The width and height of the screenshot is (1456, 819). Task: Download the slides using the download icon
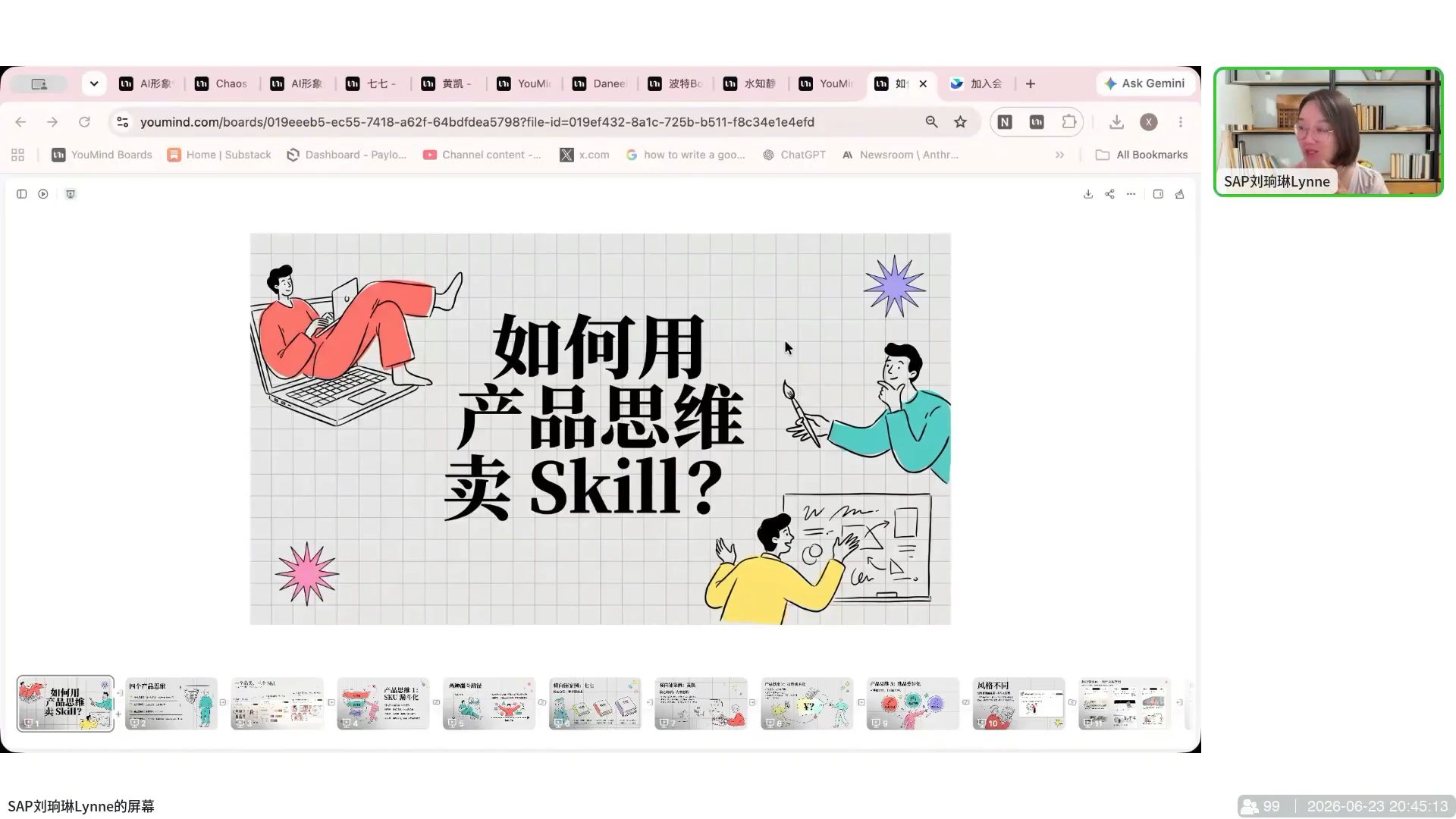click(x=1088, y=194)
